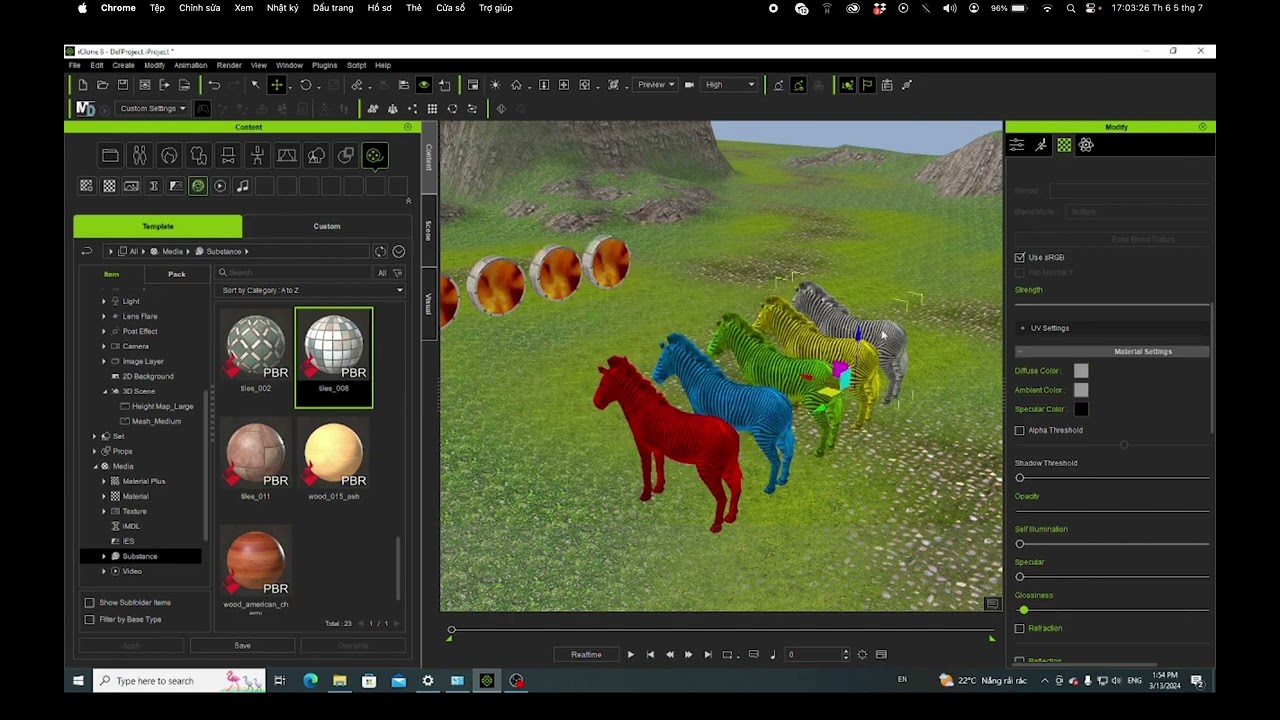Open the Hair content category

coord(169,155)
